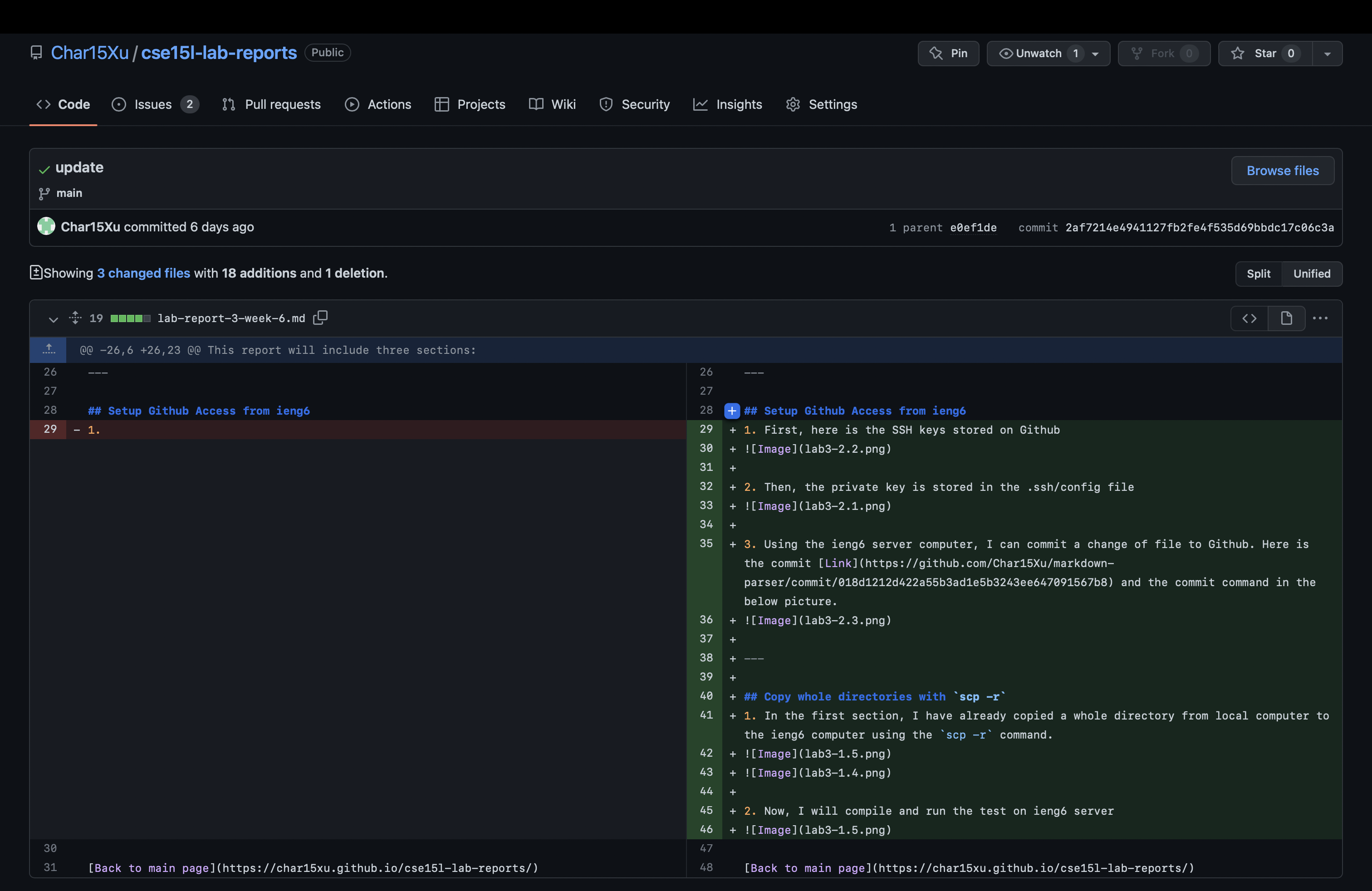This screenshot has width=1372, height=891.
Task: Switch to the Pull requests tab
Action: point(271,104)
